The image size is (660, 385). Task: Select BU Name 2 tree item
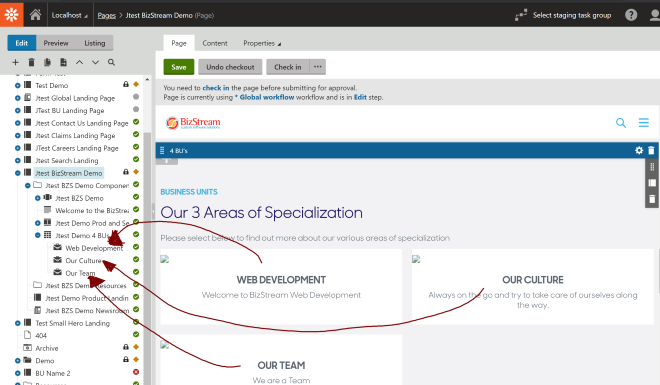[53, 373]
